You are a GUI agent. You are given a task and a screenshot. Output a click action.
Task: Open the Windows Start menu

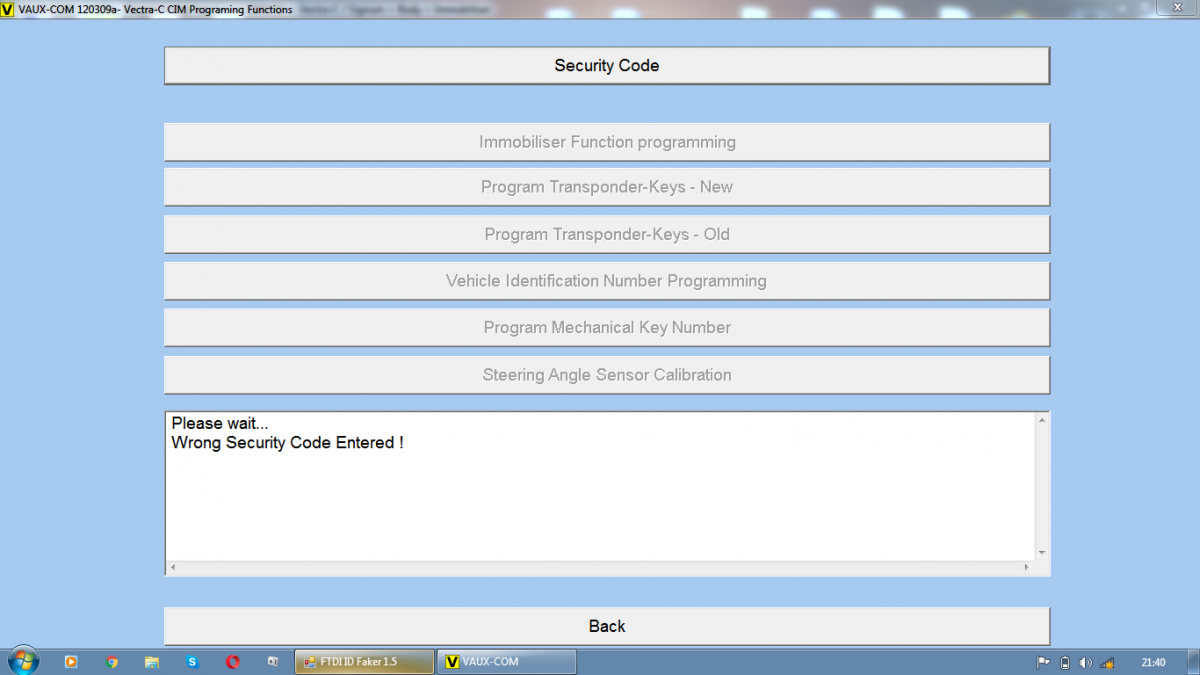[x=22, y=661]
